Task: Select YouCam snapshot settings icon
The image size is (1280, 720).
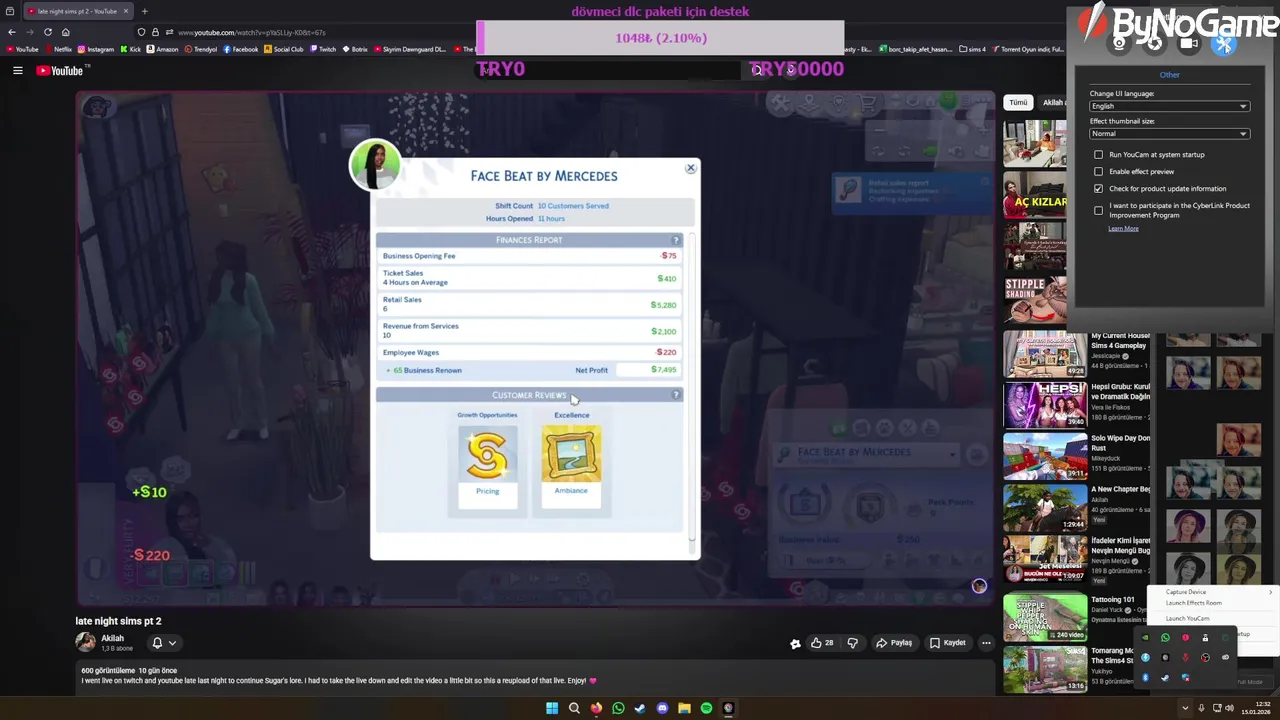Action: (1154, 44)
